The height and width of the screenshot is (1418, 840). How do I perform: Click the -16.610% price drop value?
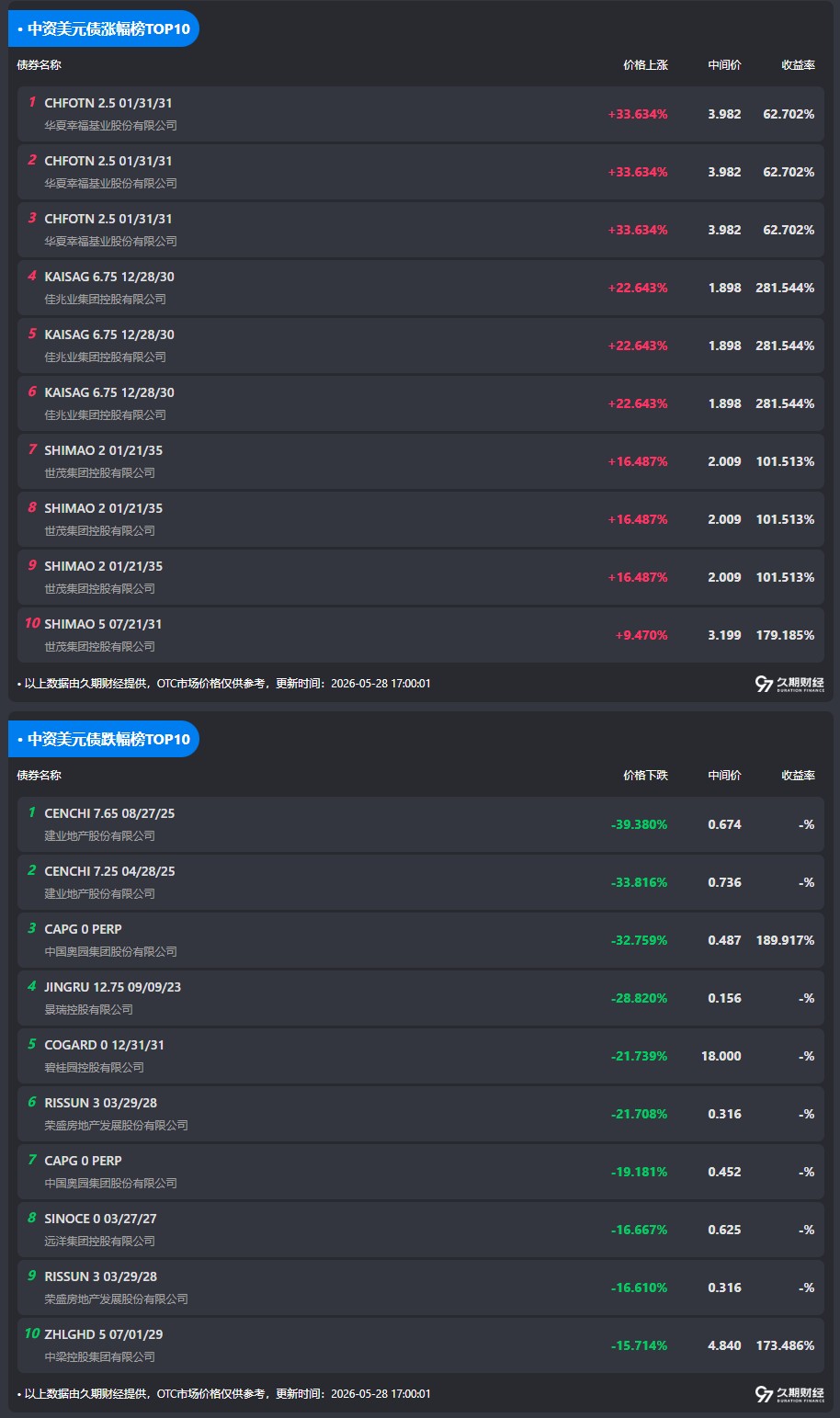point(639,1288)
